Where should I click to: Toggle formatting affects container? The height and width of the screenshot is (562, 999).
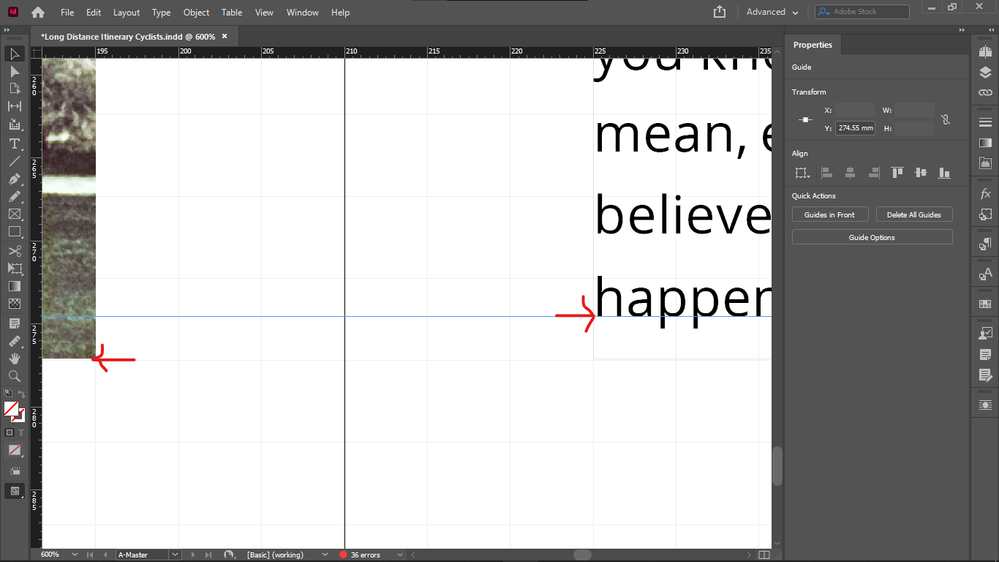click(9, 432)
